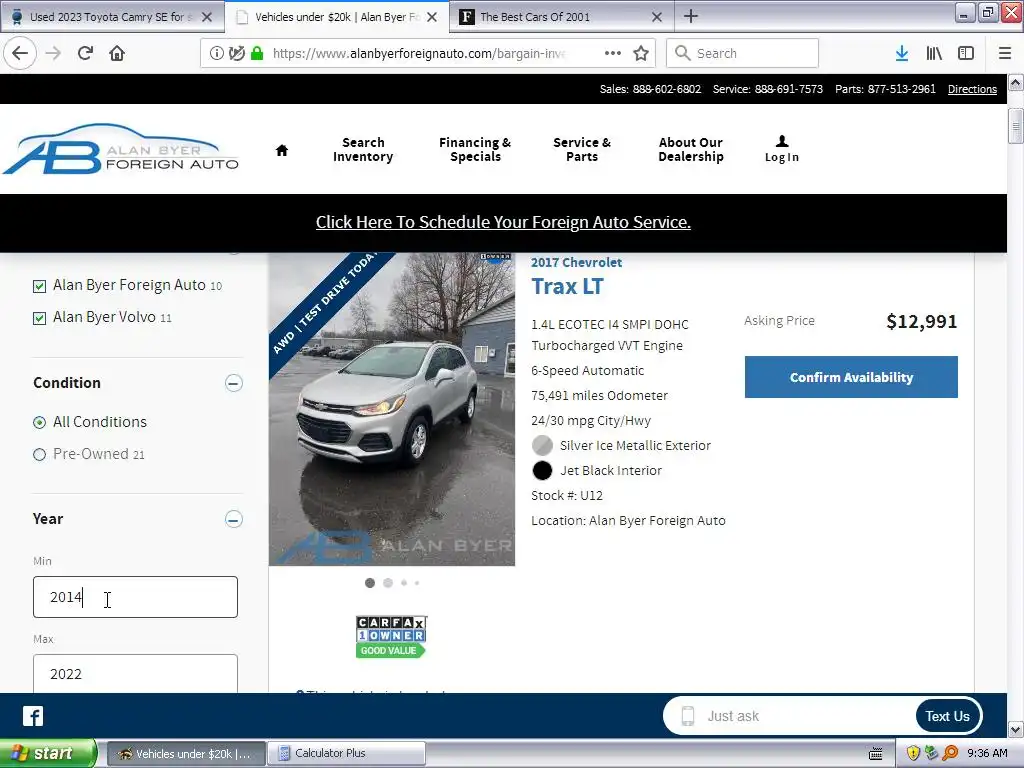Collapse the Condition filter section
Viewport: 1024px width, 768px height.
pyautogui.click(x=234, y=383)
